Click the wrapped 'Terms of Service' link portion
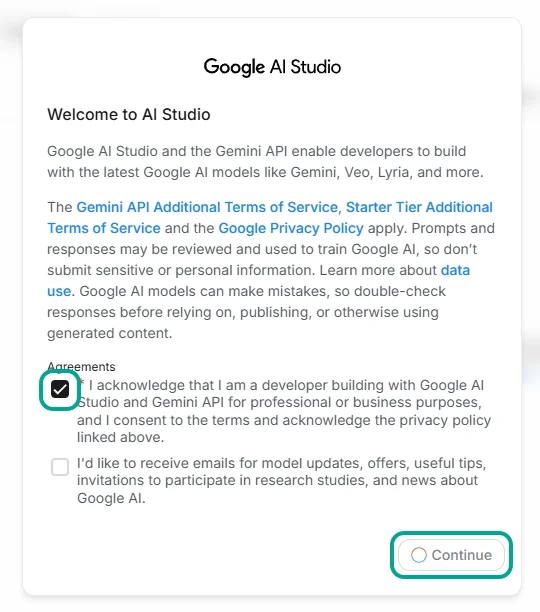Viewport: 540px width, 612px height. click(x=104, y=228)
